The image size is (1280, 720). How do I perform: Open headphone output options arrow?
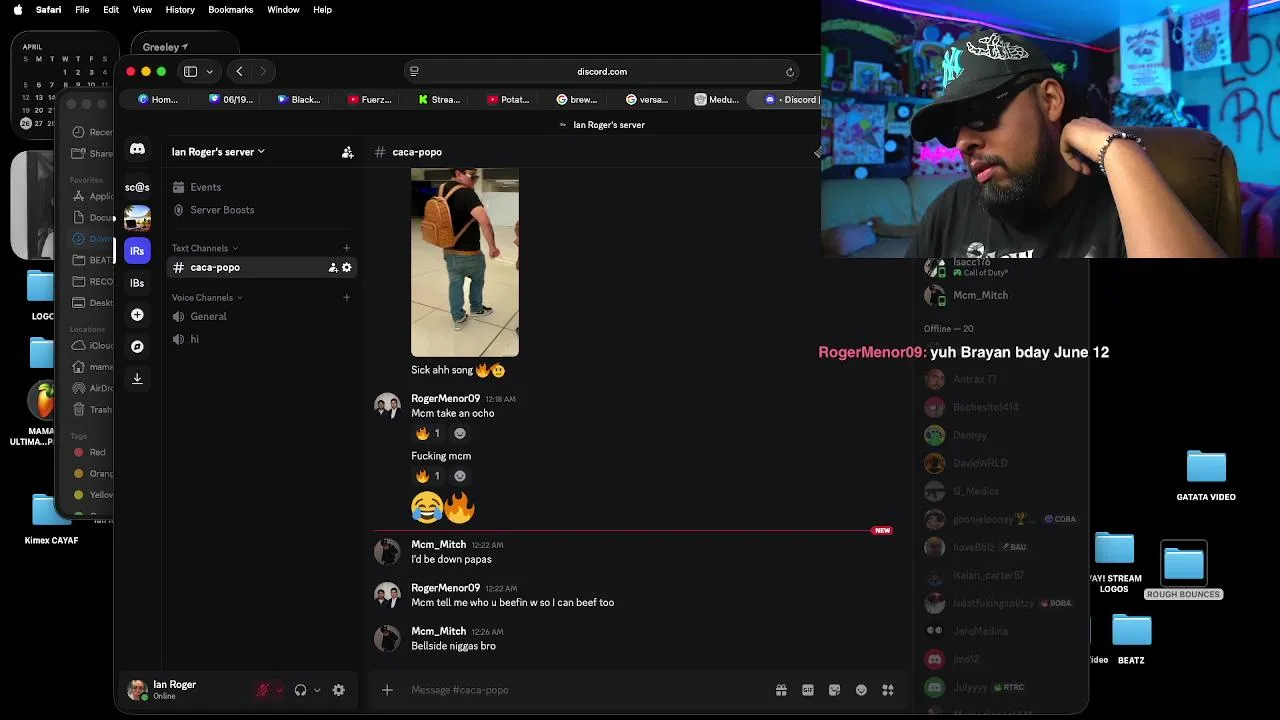point(317,690)
